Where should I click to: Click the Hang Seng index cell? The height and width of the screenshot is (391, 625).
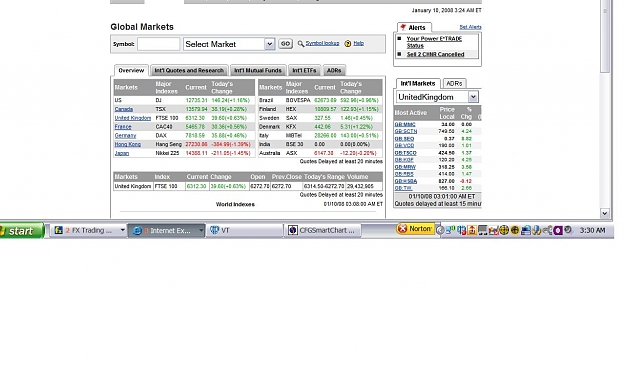click(168, 144)
